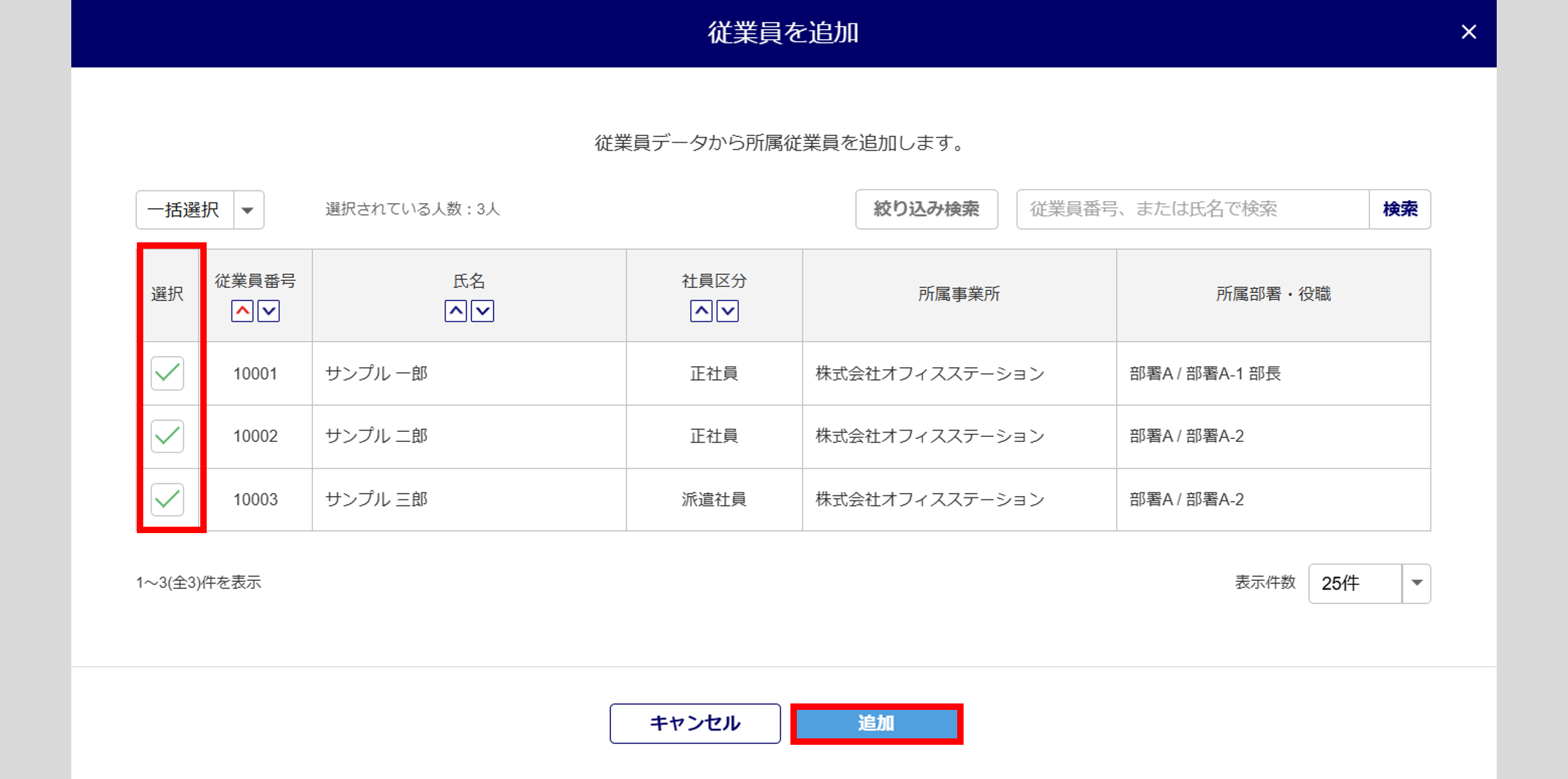
Task: Uncheck employee 10002 サンプル 二郎
Action: tap(167, 436)
